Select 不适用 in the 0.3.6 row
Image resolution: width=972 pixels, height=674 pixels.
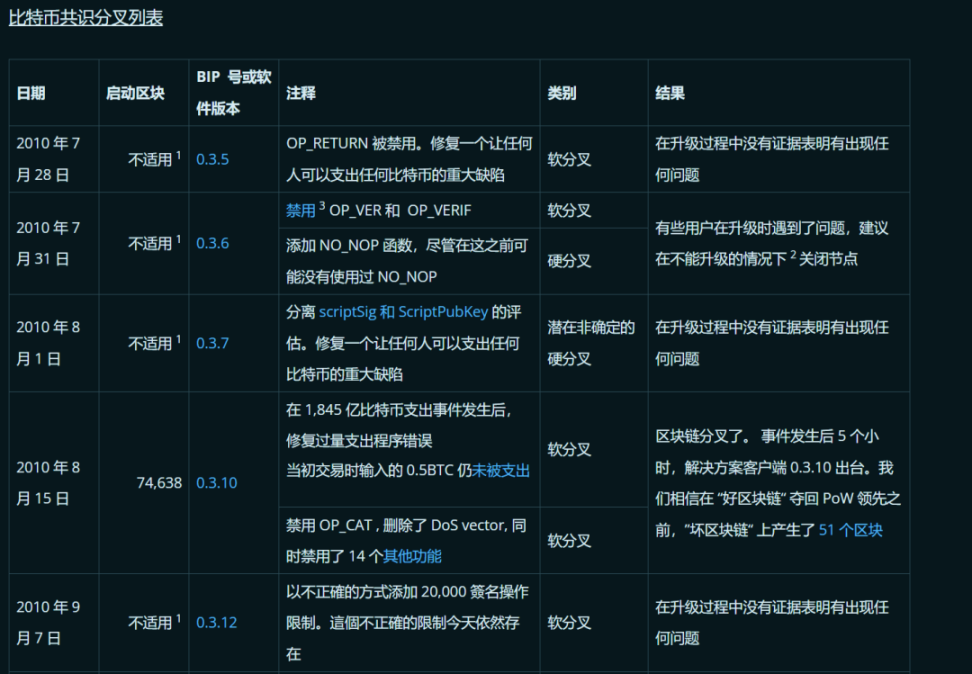tap(155, 243)
